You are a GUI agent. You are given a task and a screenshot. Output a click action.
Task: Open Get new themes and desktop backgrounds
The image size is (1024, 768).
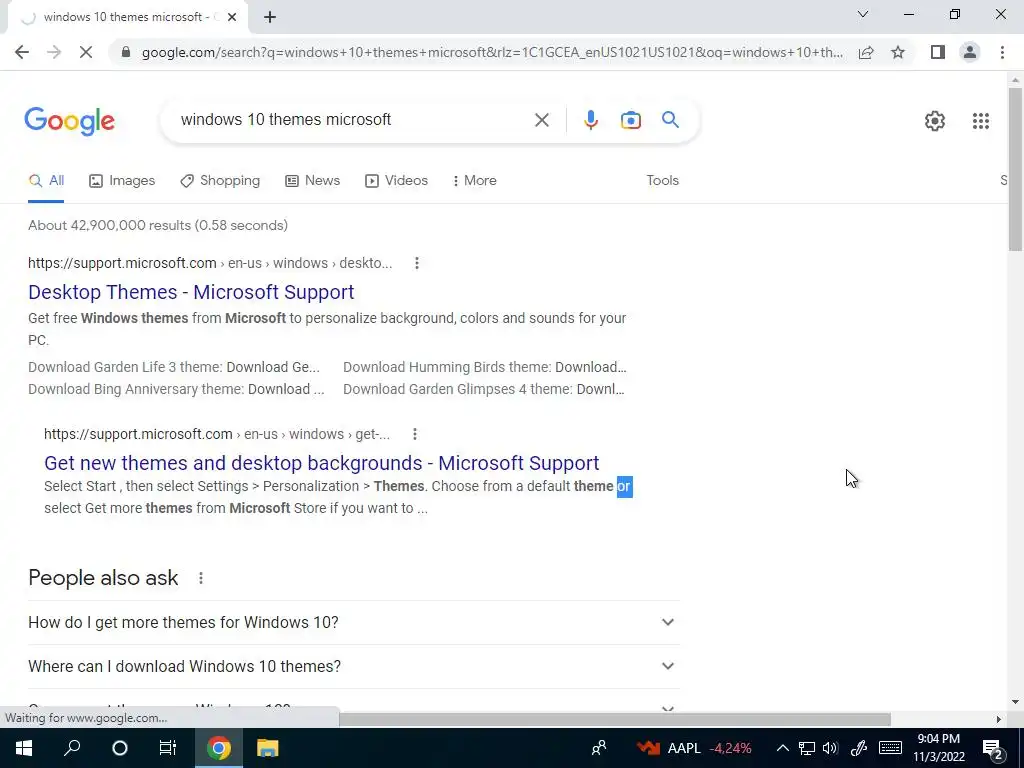321,463
